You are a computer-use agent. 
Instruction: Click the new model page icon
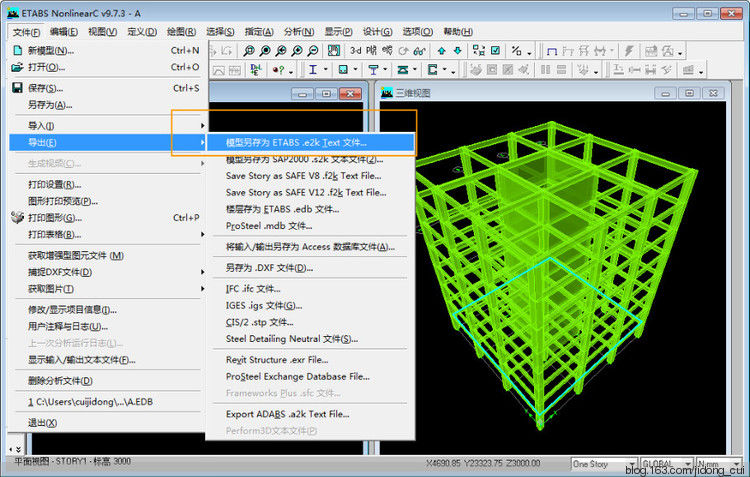point(18,50)
